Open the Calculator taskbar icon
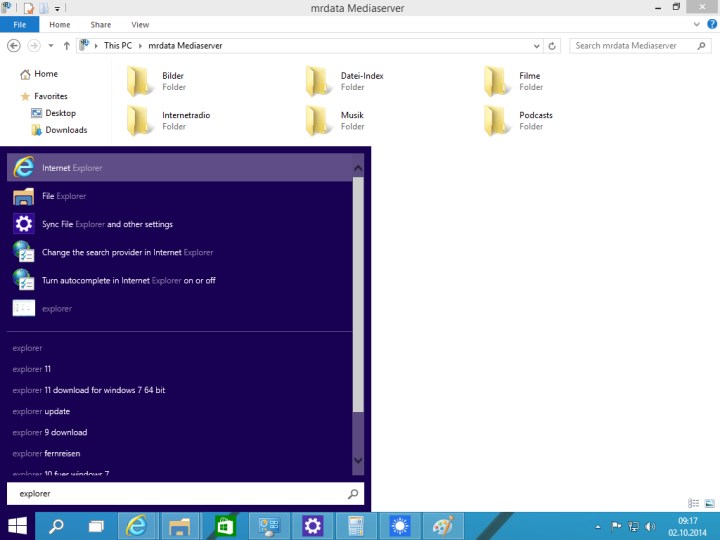Screen dimensions: 720x540 (356, 526)
